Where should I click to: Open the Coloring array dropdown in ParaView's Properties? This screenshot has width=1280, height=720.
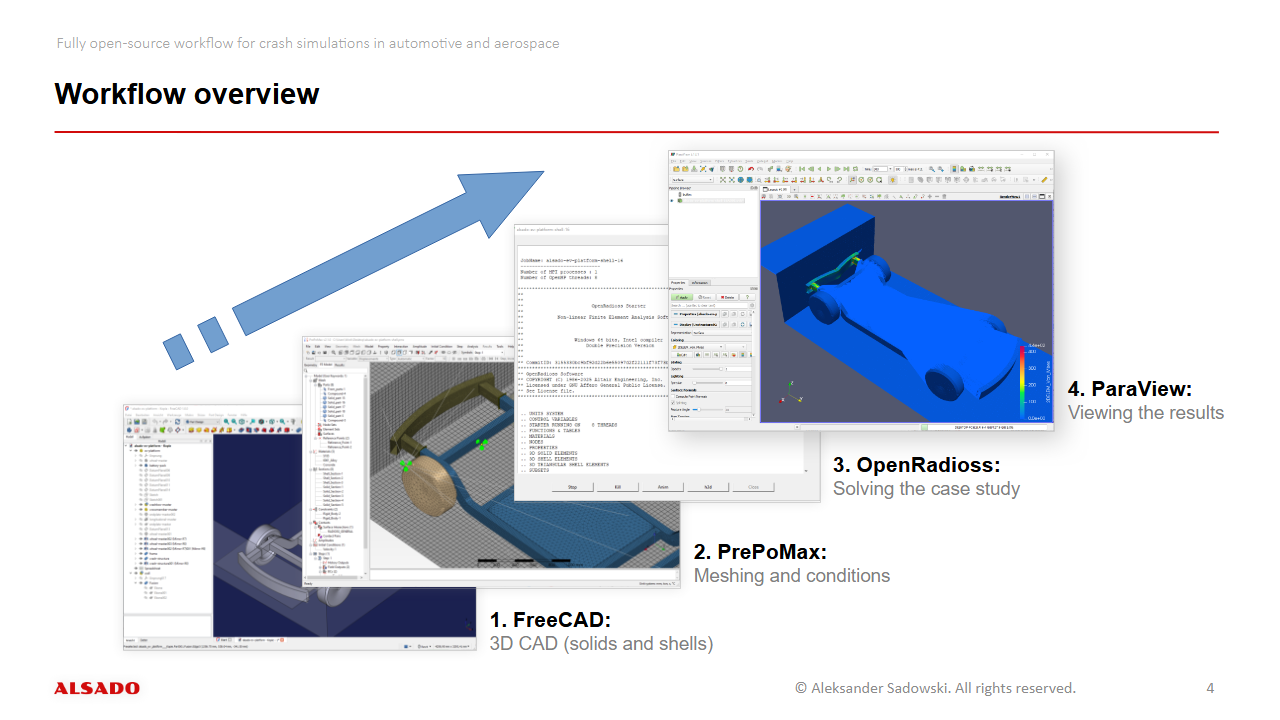click(x=697, y=347)
